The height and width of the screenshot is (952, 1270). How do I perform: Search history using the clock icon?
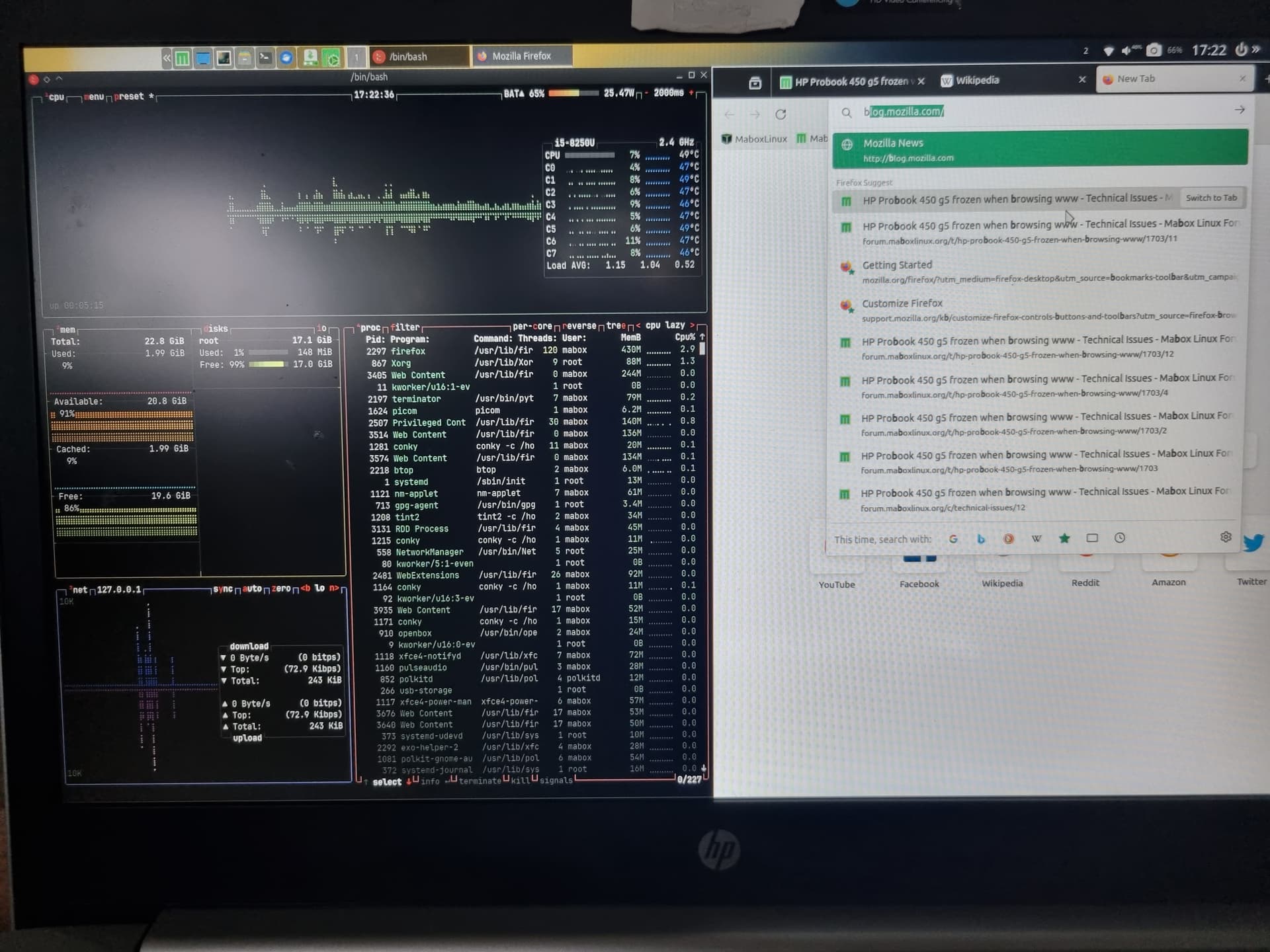click(x=1120, y=538)
